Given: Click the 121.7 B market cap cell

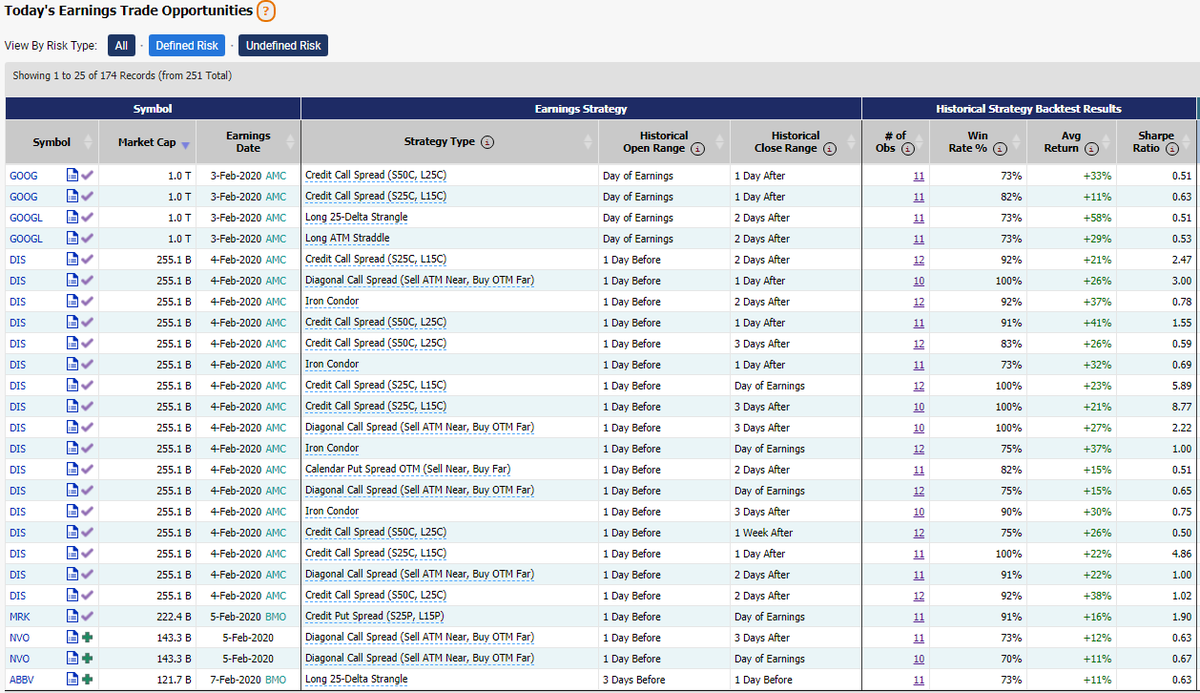Looking at the screenshot, I should [174, 680].
